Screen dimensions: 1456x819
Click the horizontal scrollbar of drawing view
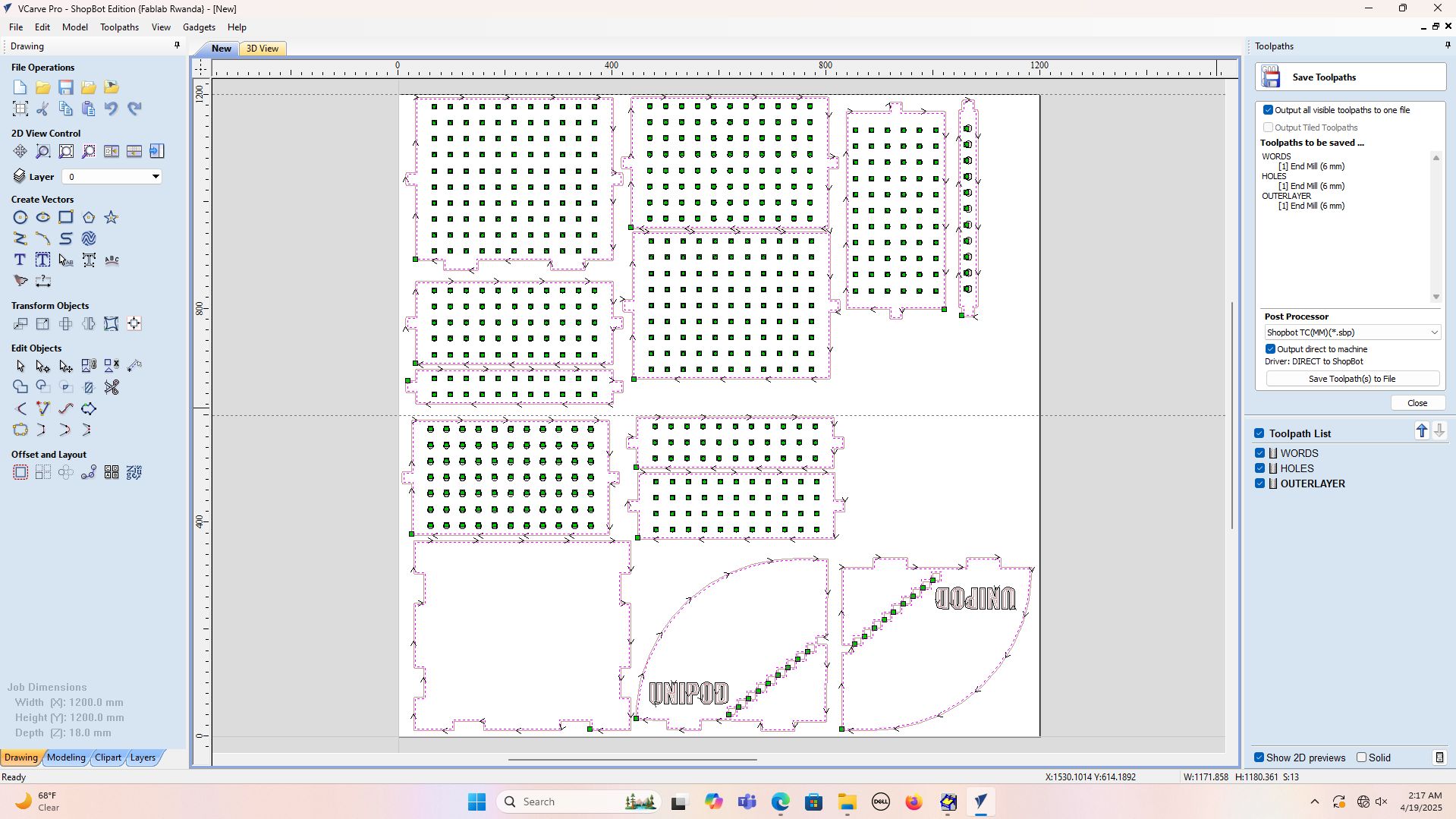coord(632,759)
